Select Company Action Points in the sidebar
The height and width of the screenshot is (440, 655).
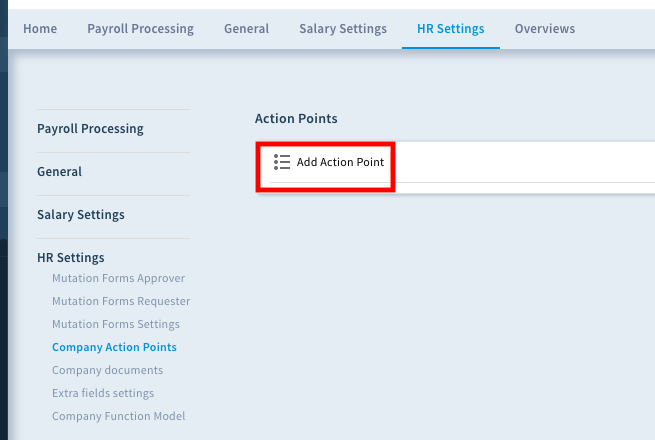[x=114, y=347]
